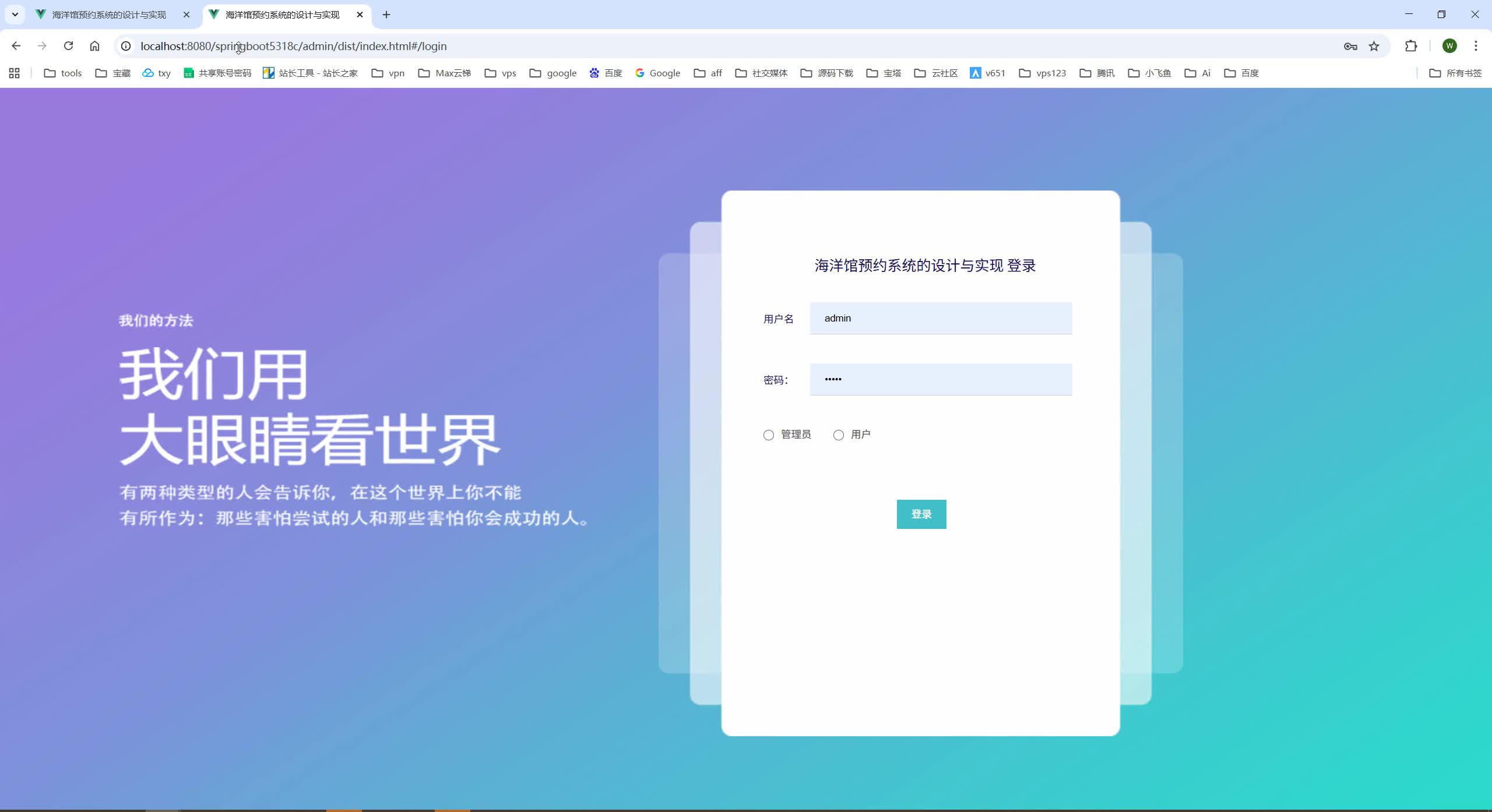
Task: Open Chrome's three-dot menu
Action: pos(1476,46)
